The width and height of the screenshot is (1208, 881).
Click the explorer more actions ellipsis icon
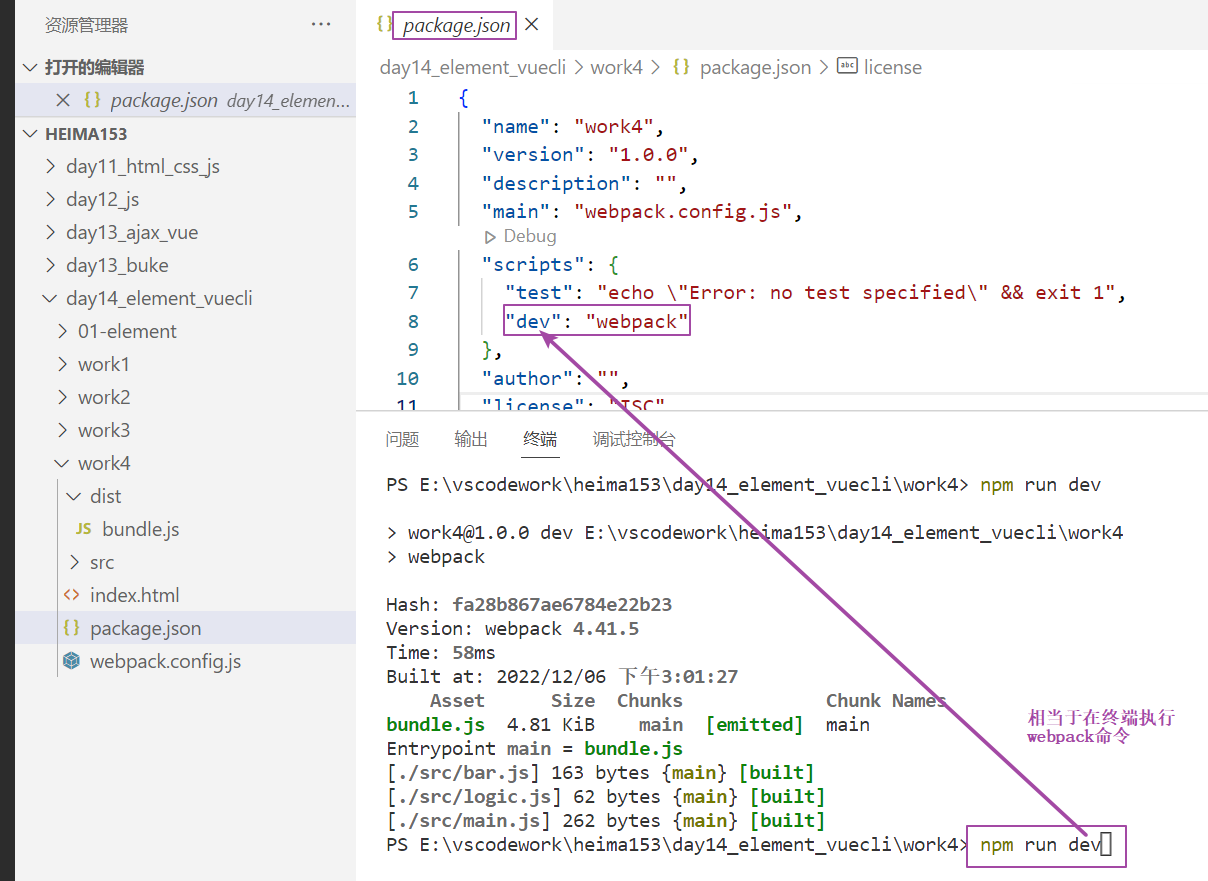pos(321,25)
